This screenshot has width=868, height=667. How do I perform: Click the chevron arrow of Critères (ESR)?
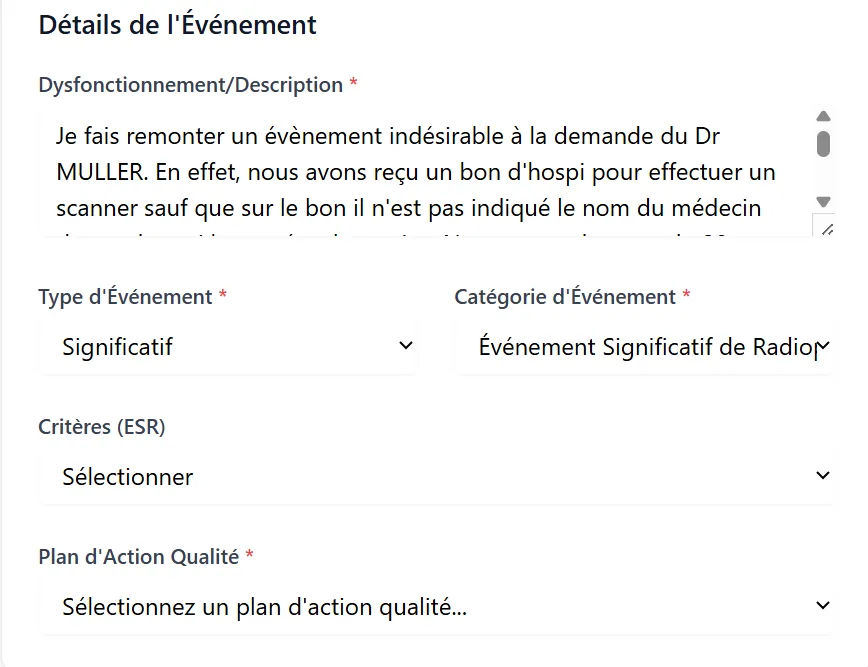(x=823, y=475)
